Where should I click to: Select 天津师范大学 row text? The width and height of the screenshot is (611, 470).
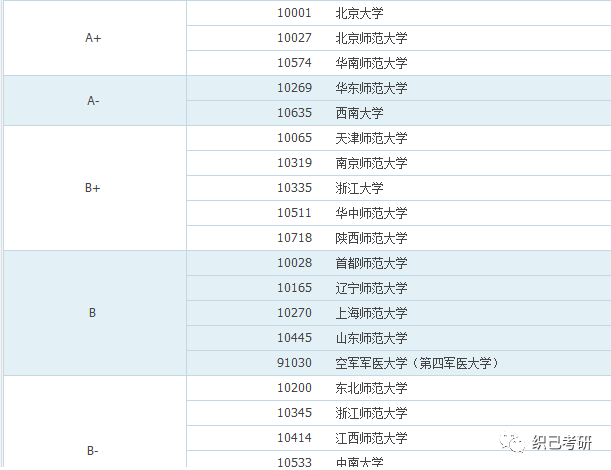(371, 138)
